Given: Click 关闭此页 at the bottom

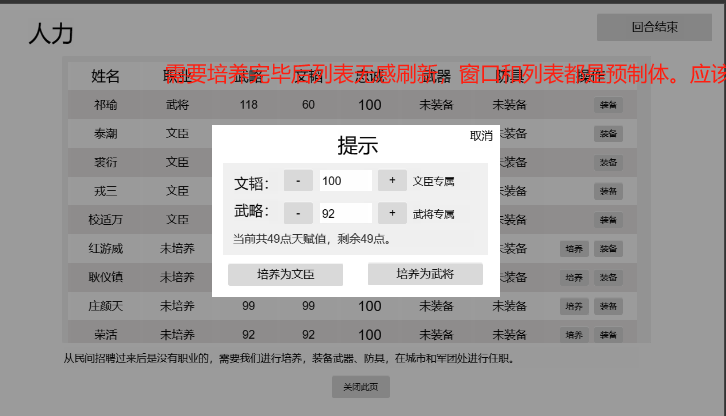Looking at the screenshot, I should 361,387.
